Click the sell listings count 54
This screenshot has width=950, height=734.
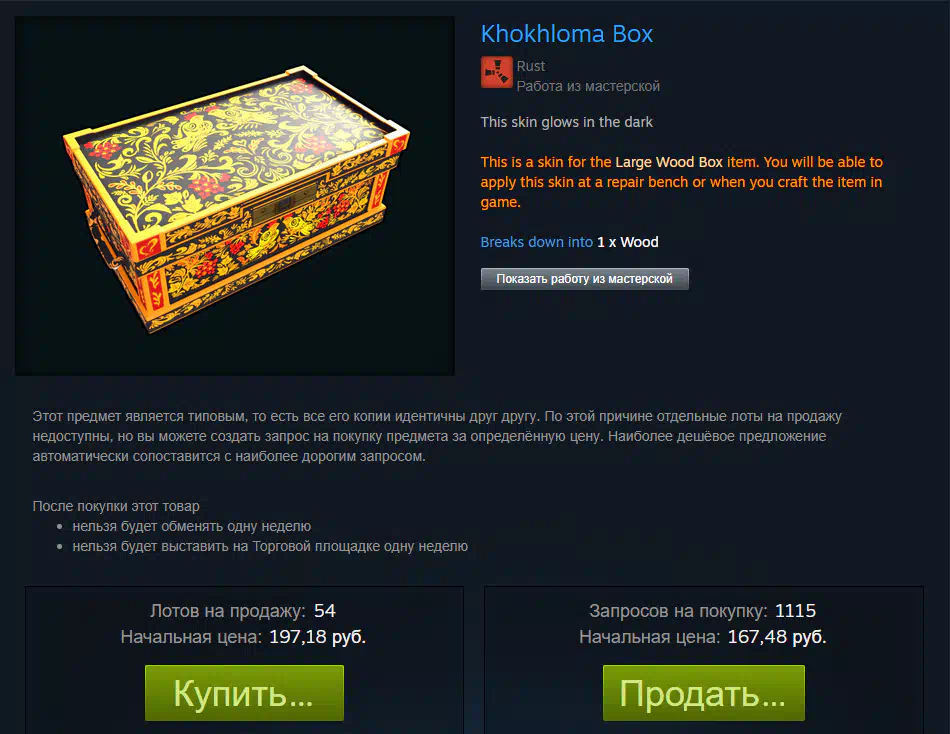point(325,610)
